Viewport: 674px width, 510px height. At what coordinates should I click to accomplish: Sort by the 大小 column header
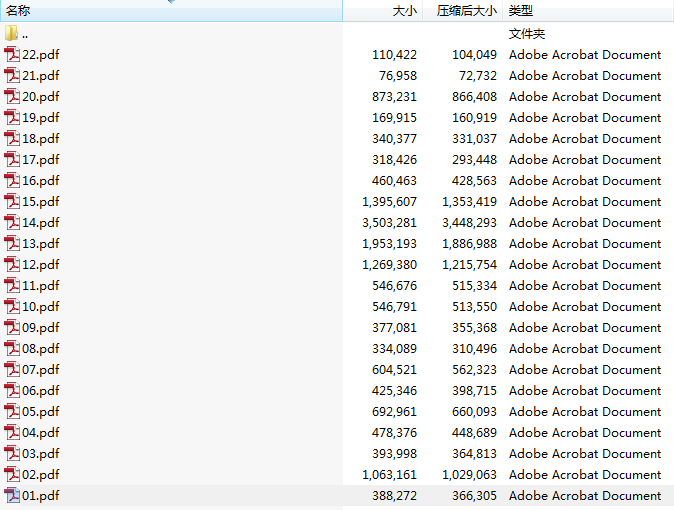coord(383,11)
